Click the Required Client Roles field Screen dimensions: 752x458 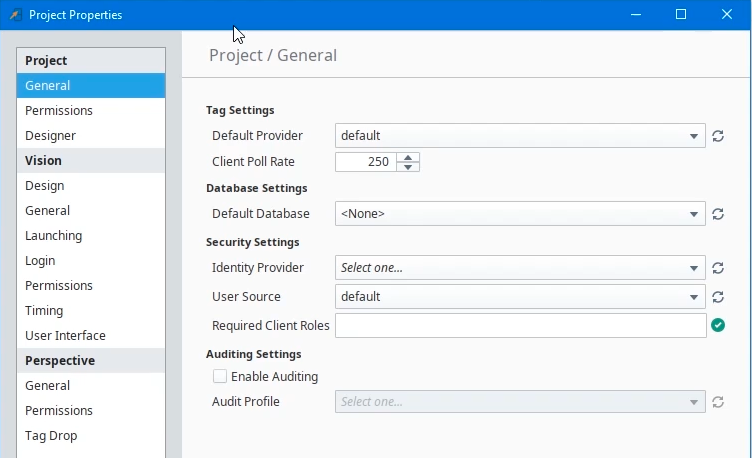520,326
